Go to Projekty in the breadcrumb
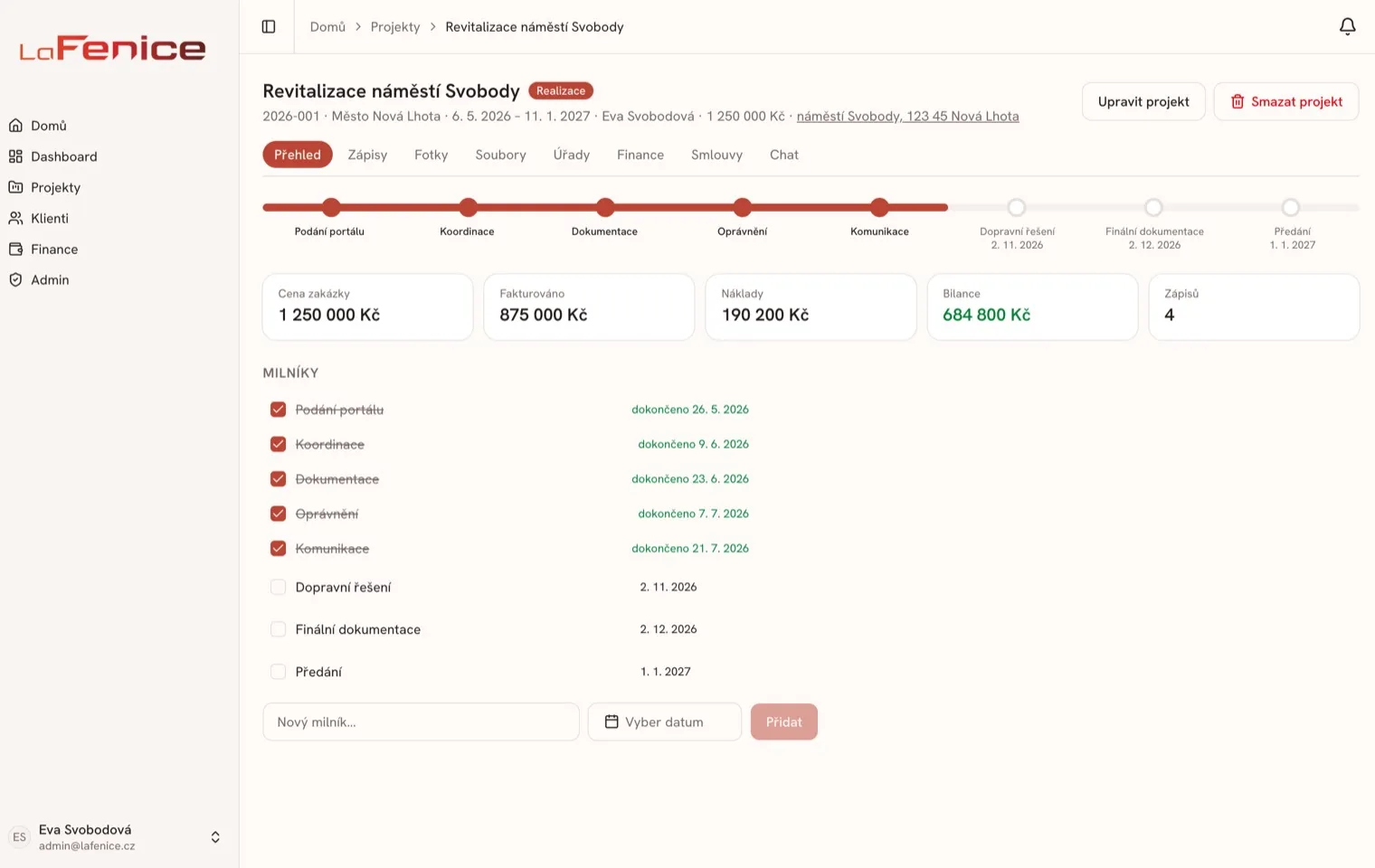The height and width of the screenshot is (868, 1375). click(395, 27)
